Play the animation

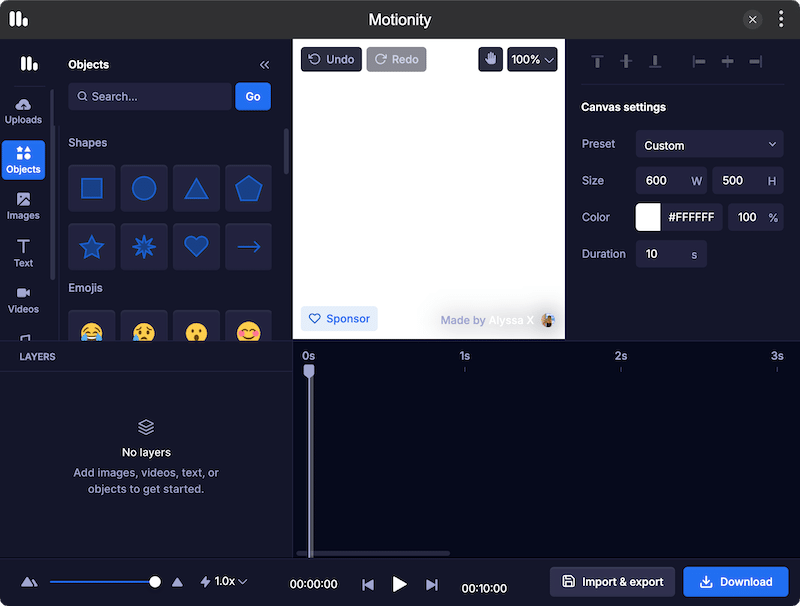399,584
